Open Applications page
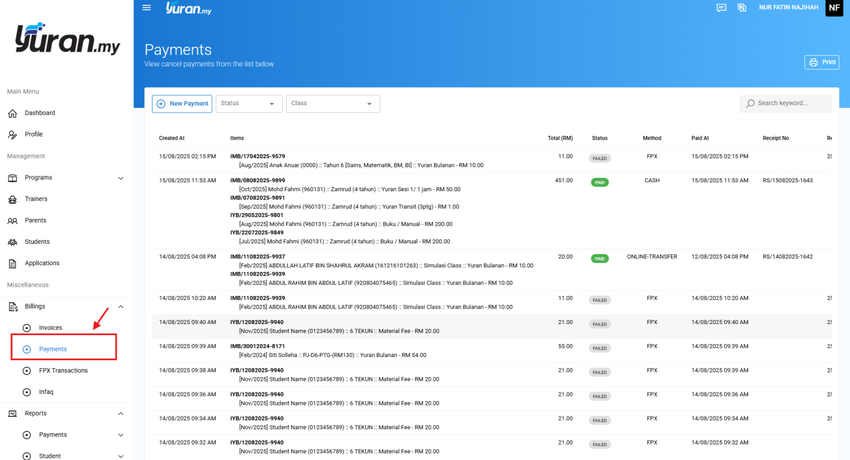 pyautogui.click(x=42, y=263)
